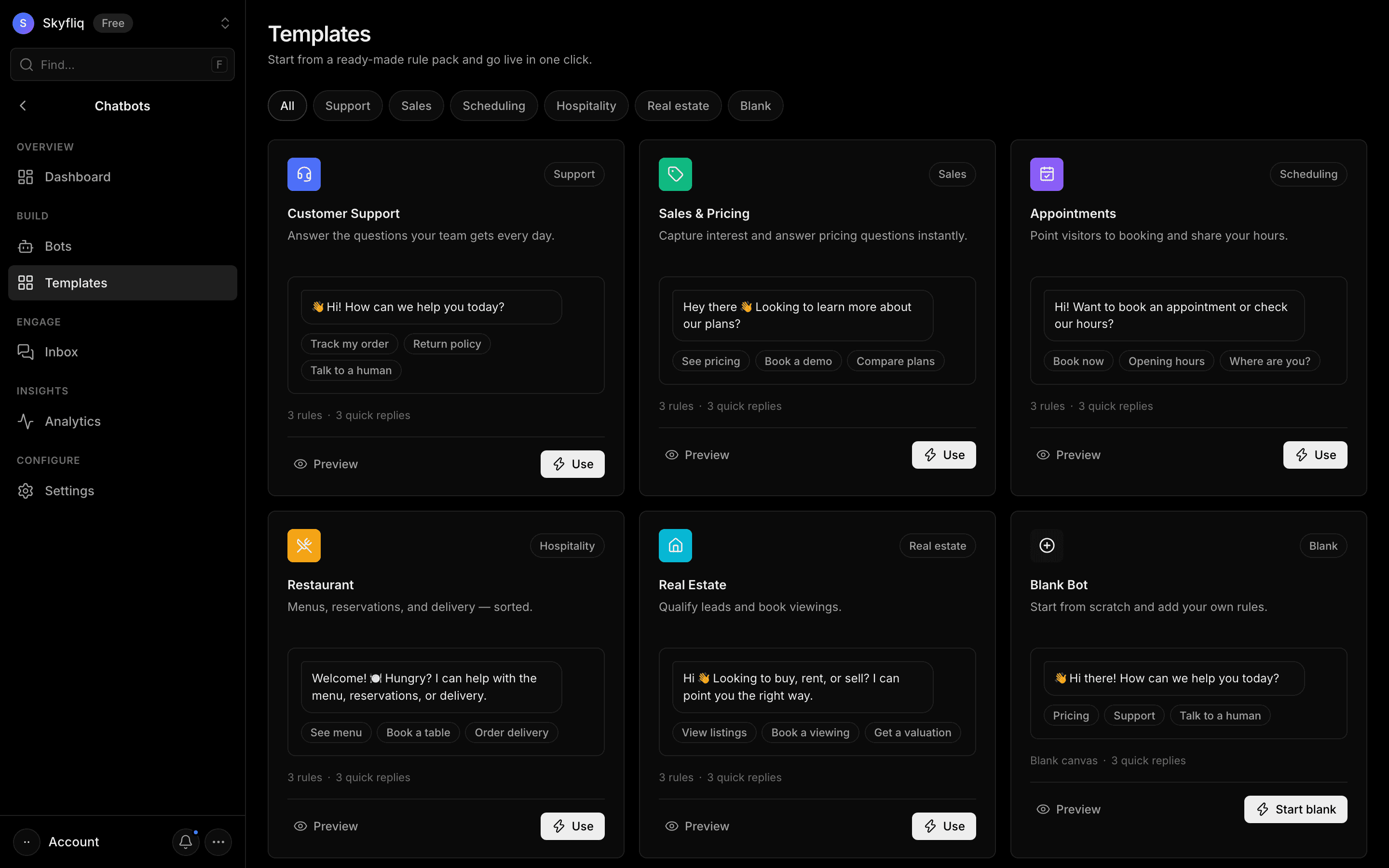Click the Templates grid icon in sidebar

[x=25, y=283]
